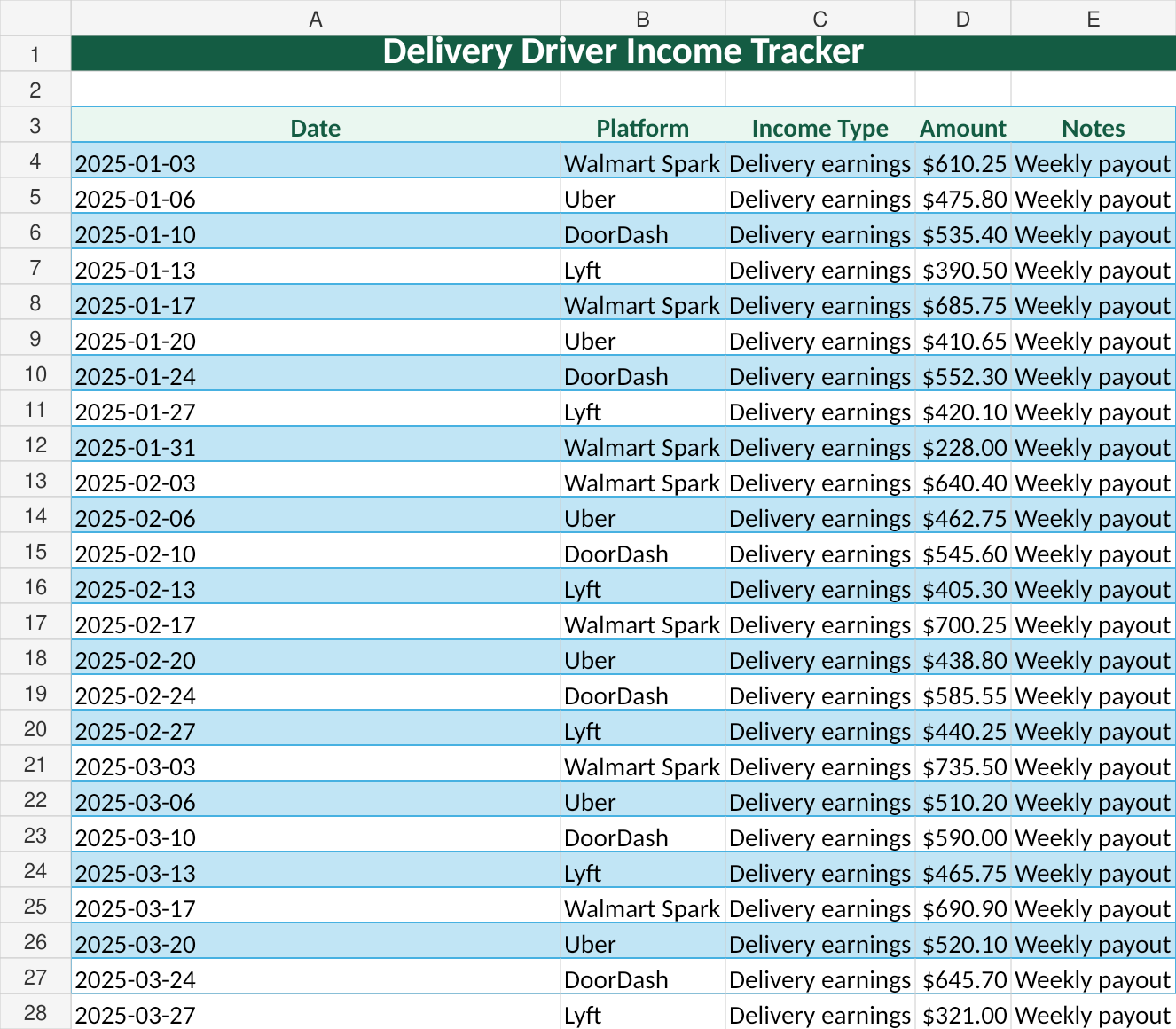Click amount $590.00
This screenshot has height=1029, width=1176.
(x=963, y=835)
